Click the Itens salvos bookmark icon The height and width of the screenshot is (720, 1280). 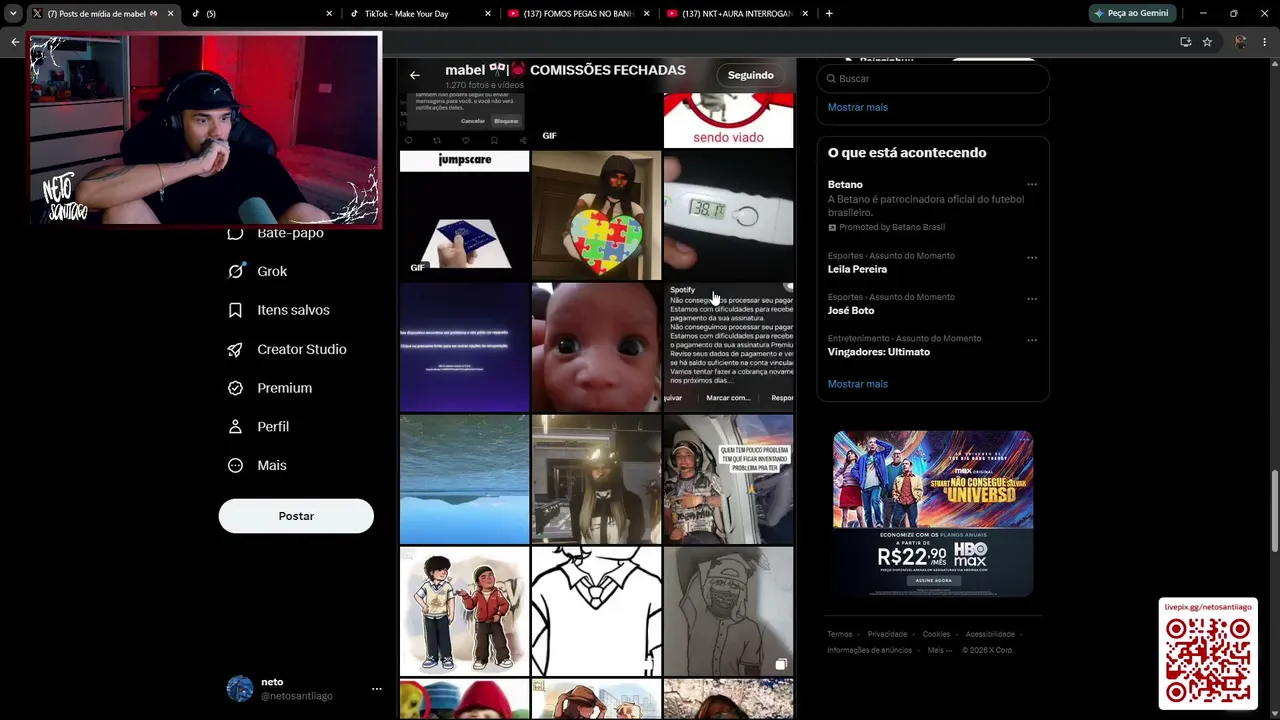[235, 310]
